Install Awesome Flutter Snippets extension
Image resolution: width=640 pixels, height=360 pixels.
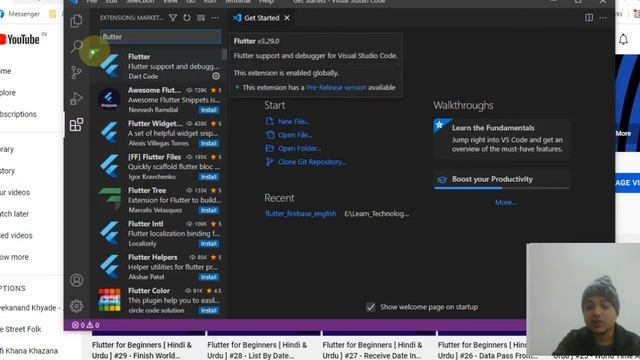[x=209, y=110]
